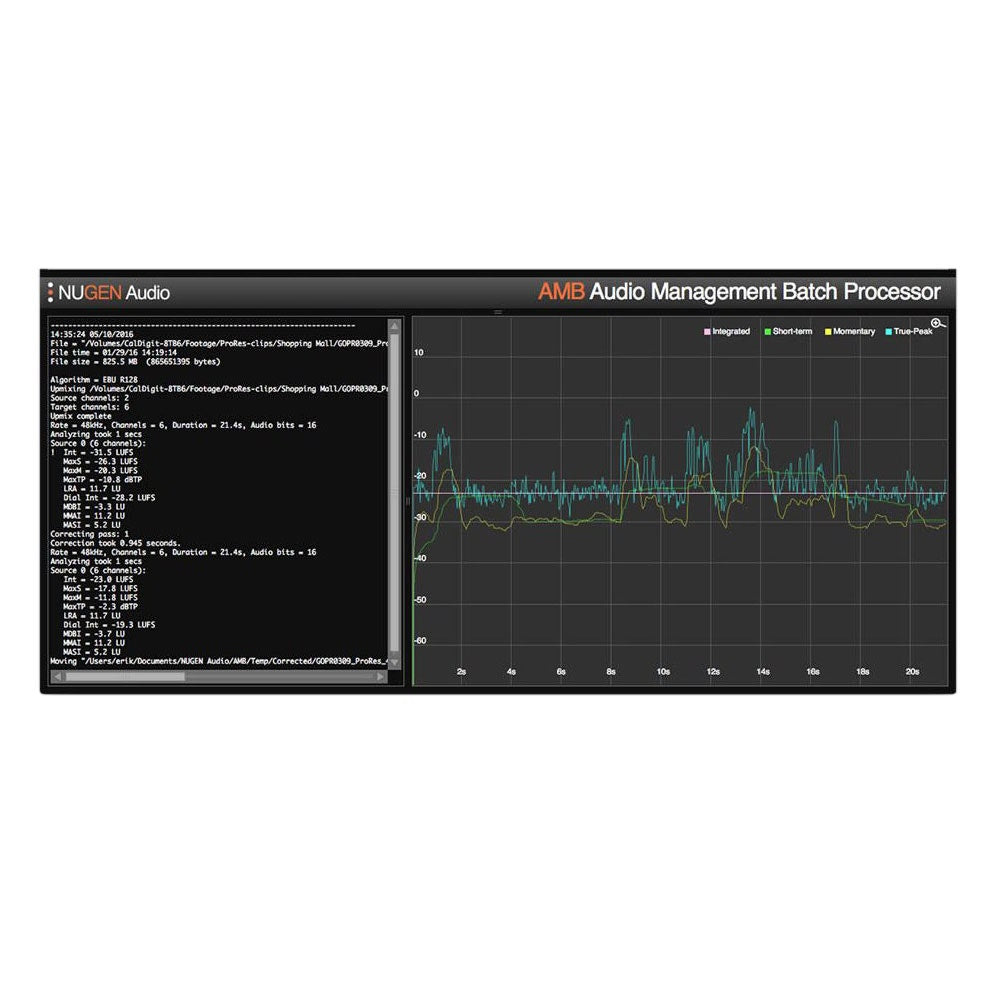Select the 'Dial Int = -28.2 LUFS' line
1000x1000 pixels.
pos(109,497)
